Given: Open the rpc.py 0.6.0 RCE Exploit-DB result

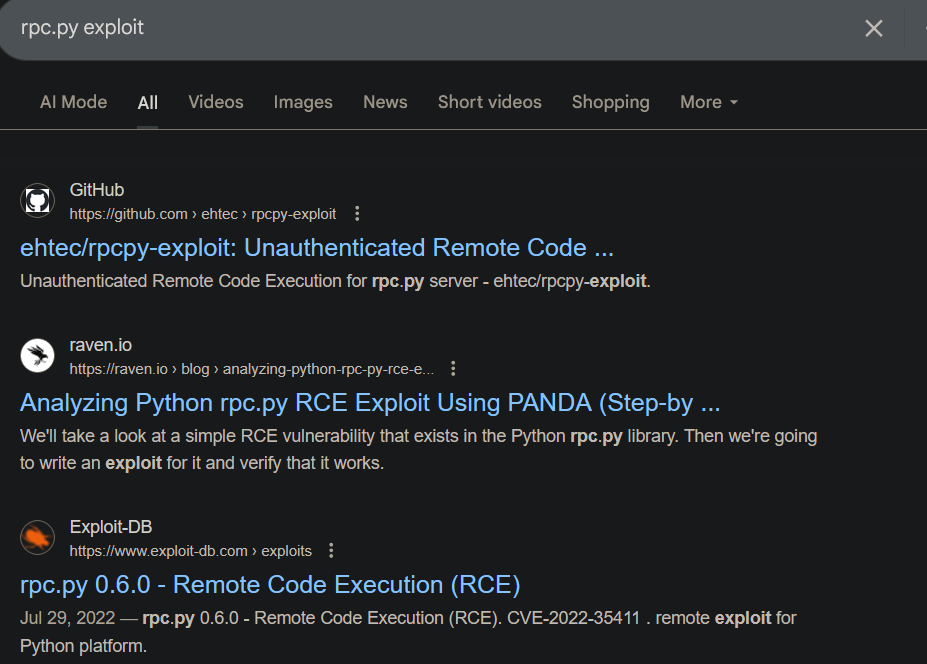Looking at the screenshot, I should (x=269, y=585).
